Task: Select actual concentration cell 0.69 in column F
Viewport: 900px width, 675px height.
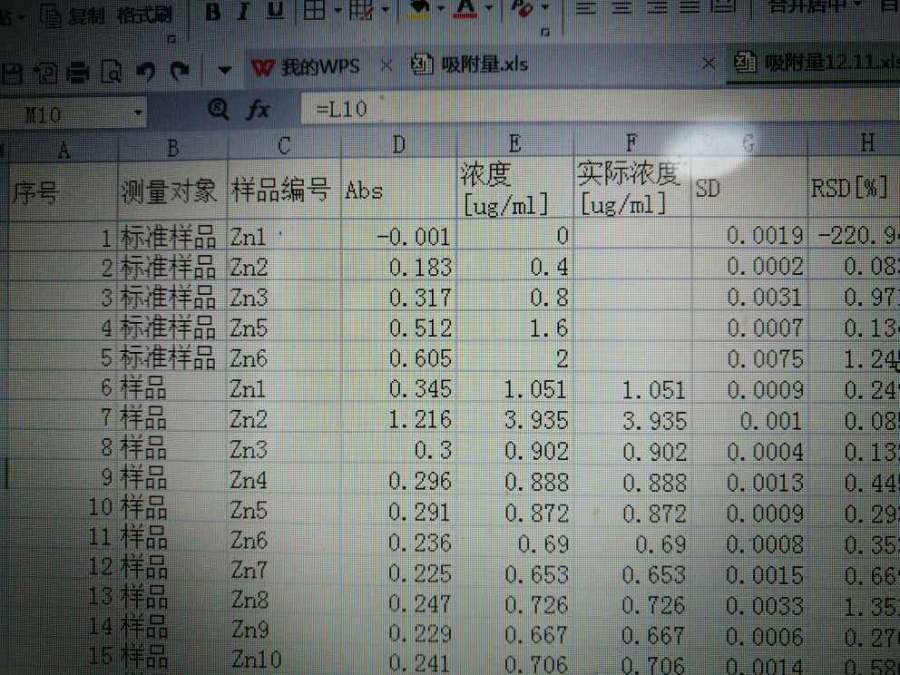Action: [x=633, y=544]
